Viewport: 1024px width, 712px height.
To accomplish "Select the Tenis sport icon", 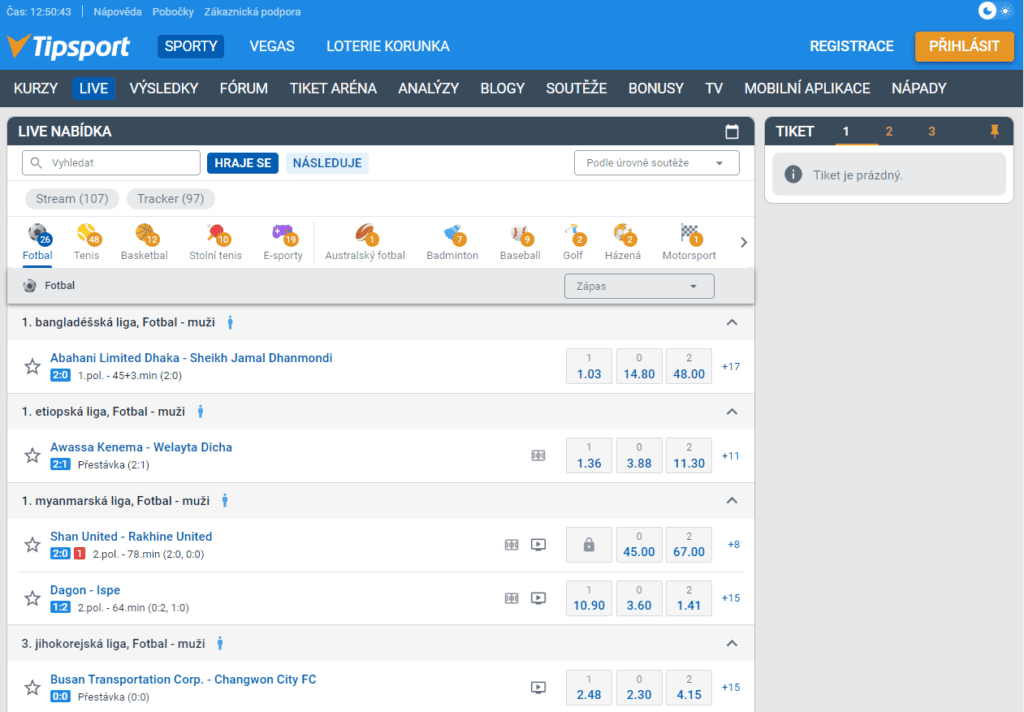I will (x=87, y=242).
